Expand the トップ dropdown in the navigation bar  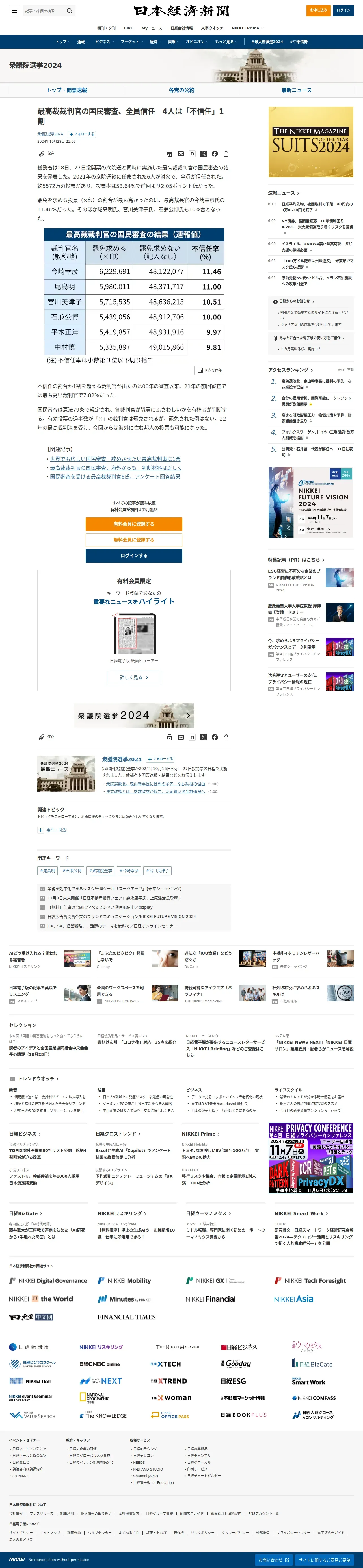[x=63, y=42]
